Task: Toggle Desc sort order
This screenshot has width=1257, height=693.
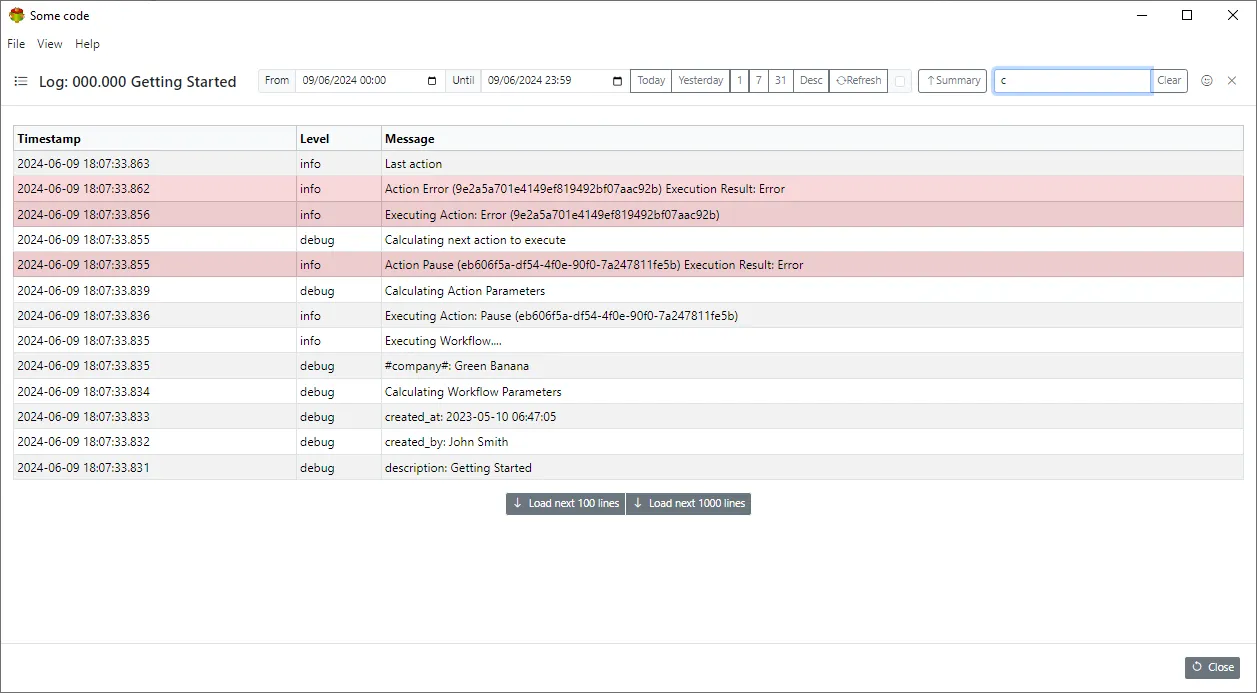Action: [810, 80]
